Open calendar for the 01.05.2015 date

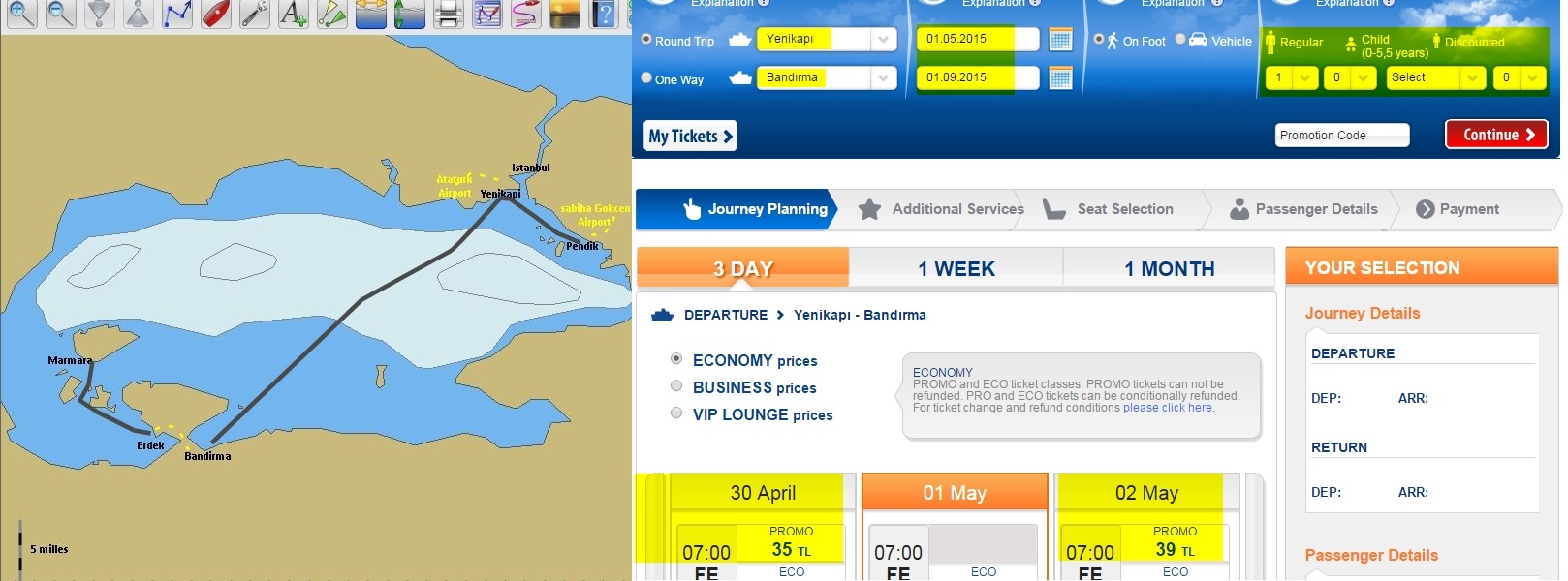1061,40
